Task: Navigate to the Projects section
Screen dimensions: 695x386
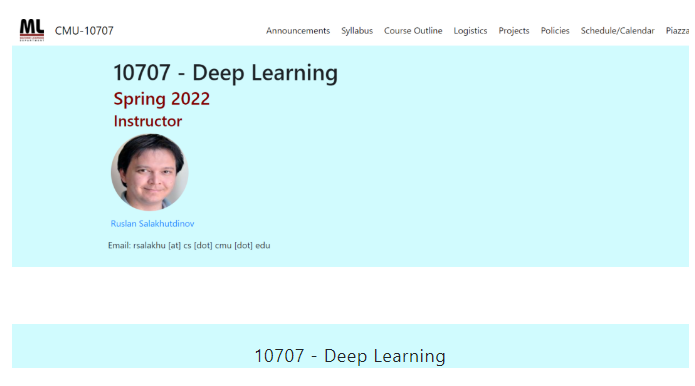Action: coord(514,31)
